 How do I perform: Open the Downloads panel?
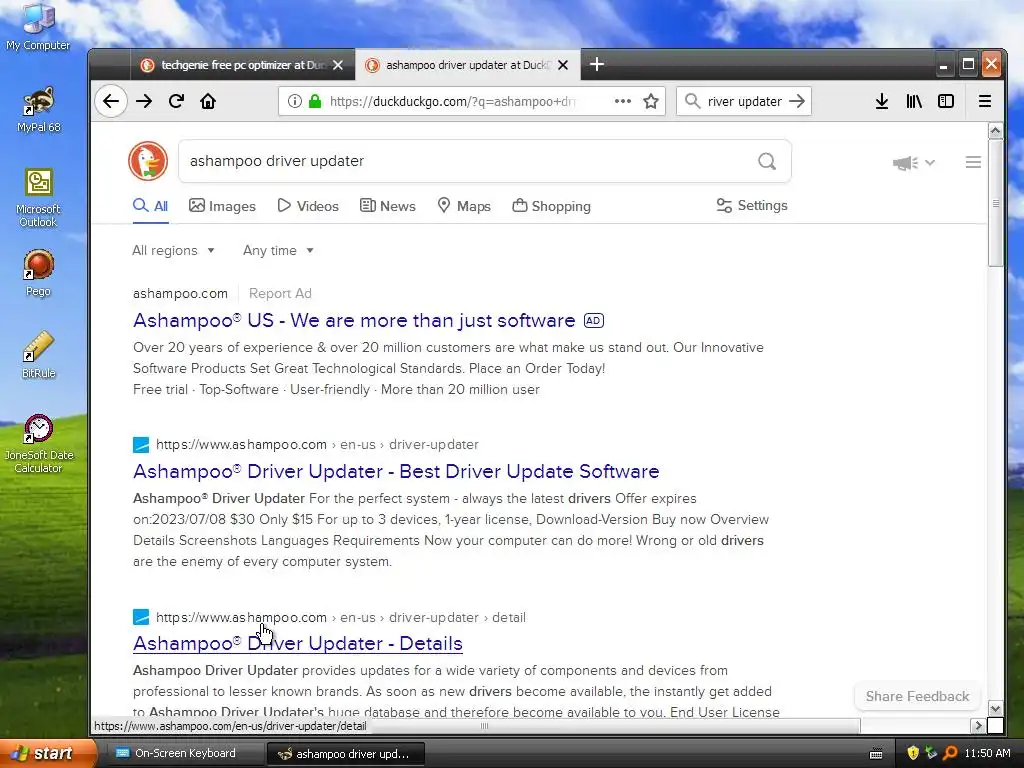[882, 101]
